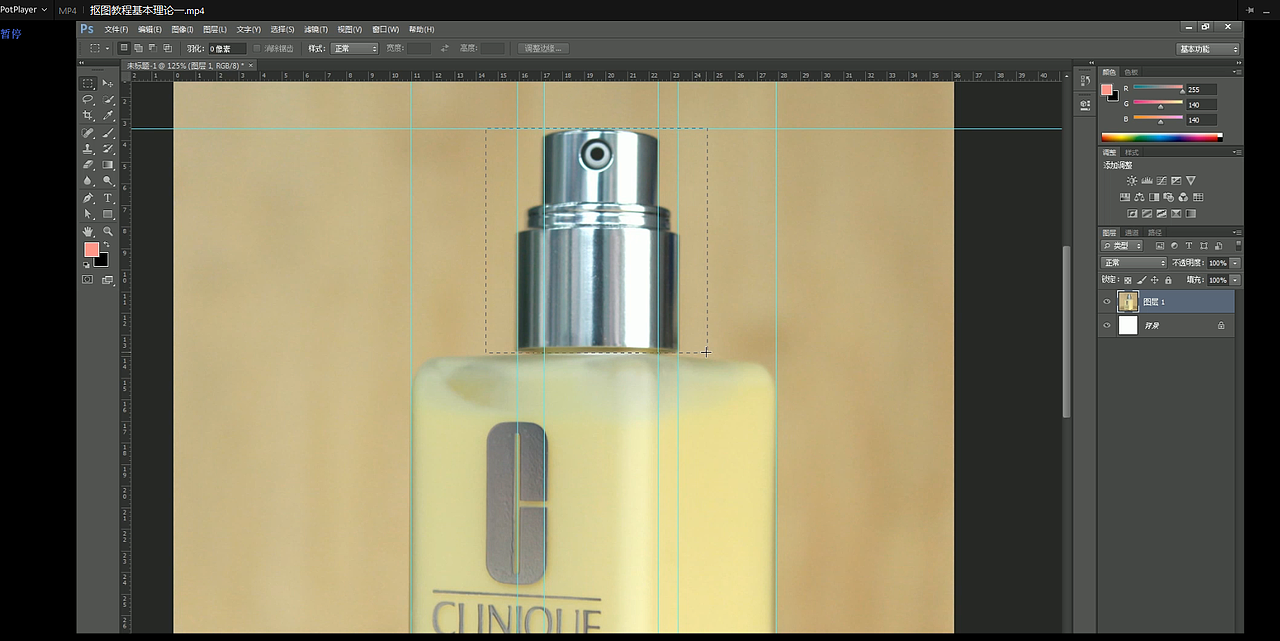1280x641 pixels.
Task: Expand the 填充 fill slider arrow
Action: pos(1236,280)
